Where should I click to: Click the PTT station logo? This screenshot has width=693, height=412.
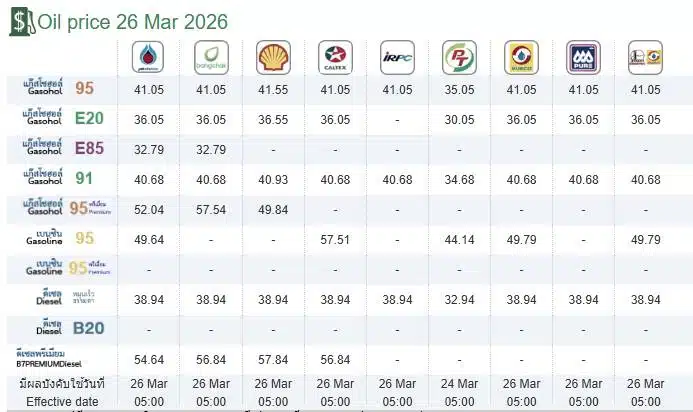click(x=149, y=58)
